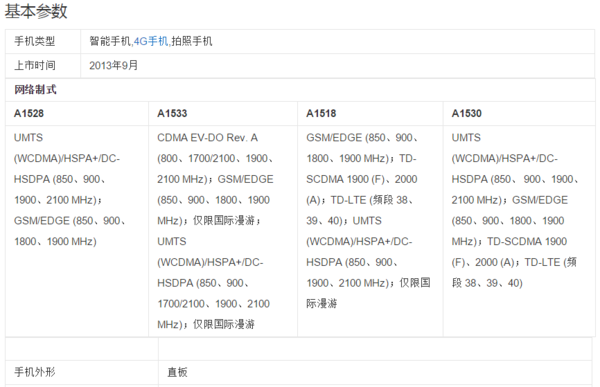
Task: Select the 智能手机 text
Action: click(110, 41)
